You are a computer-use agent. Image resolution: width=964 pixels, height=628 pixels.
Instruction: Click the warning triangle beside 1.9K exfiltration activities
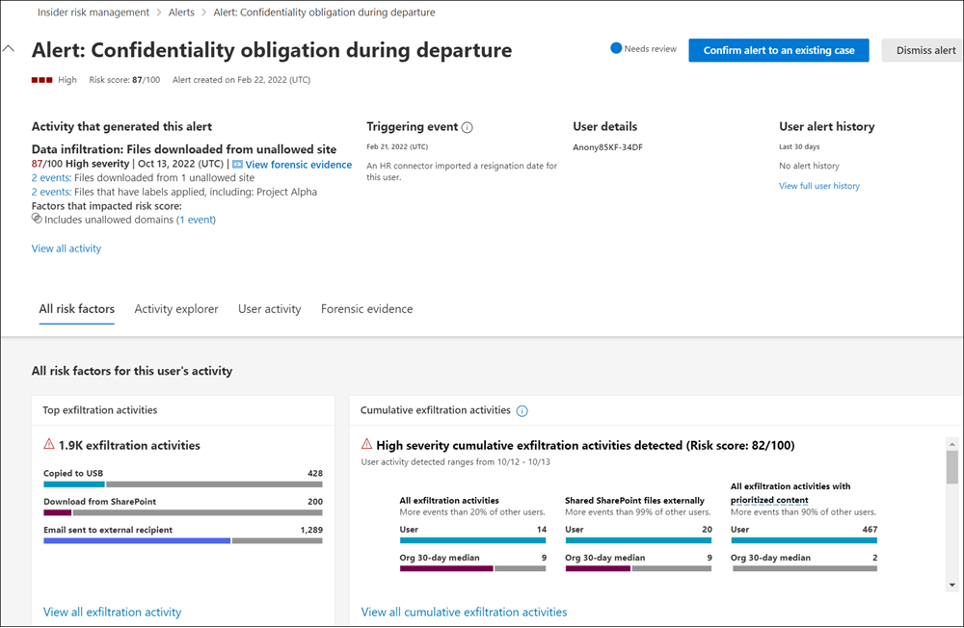(49, 445)
